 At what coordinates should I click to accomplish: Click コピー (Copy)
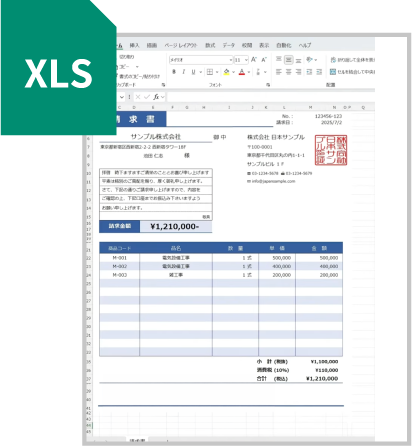[124, 67]
